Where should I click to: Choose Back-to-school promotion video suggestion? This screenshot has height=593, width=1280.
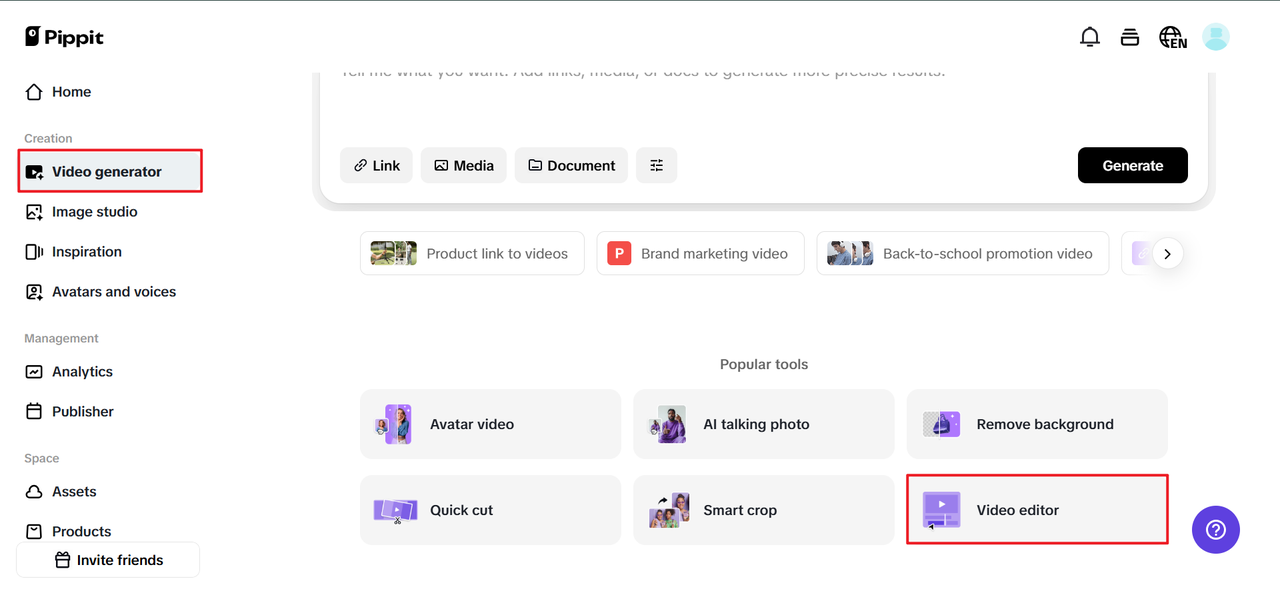(962, 254)
